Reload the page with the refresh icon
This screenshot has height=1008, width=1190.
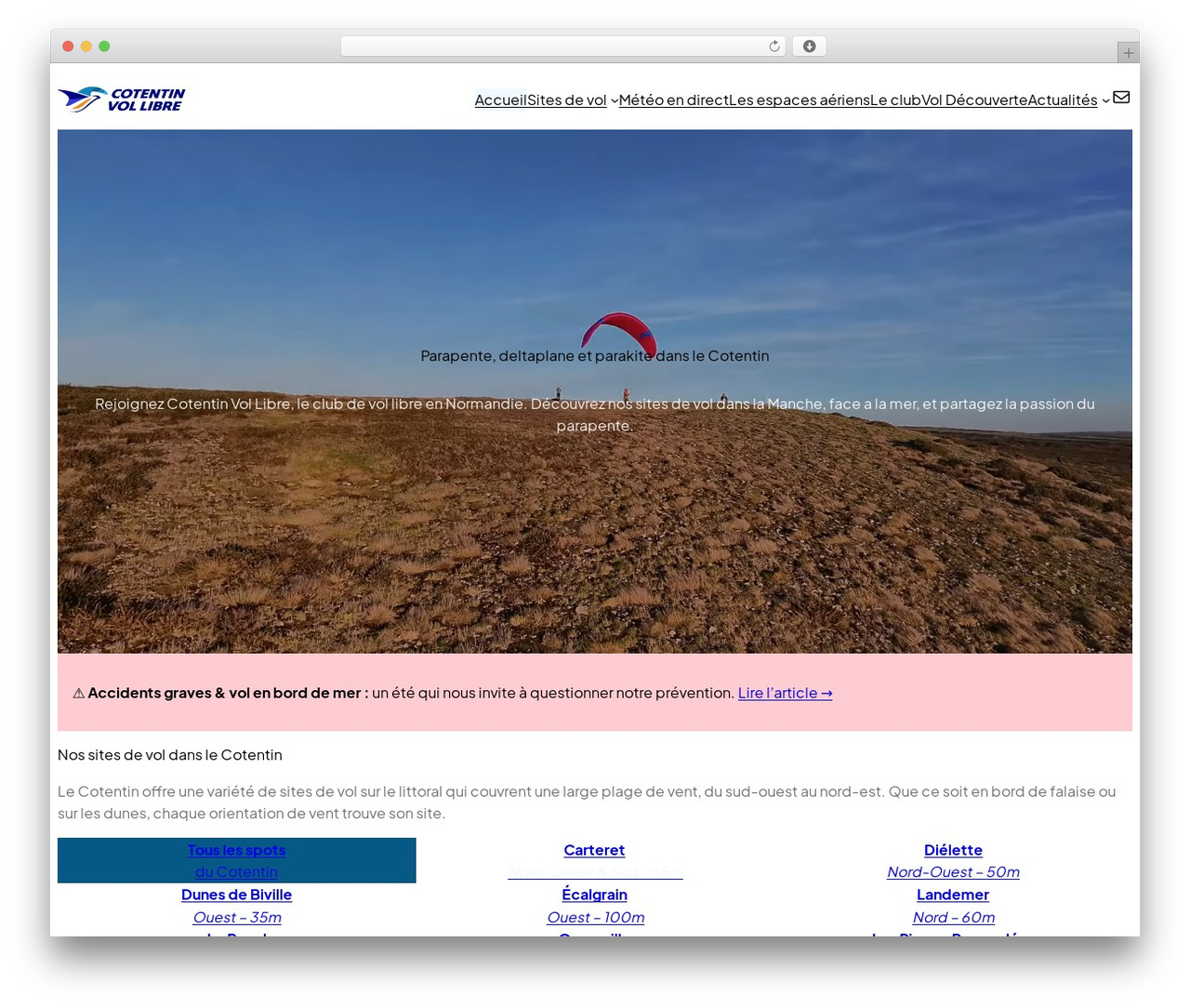click(x=774, y=46)
